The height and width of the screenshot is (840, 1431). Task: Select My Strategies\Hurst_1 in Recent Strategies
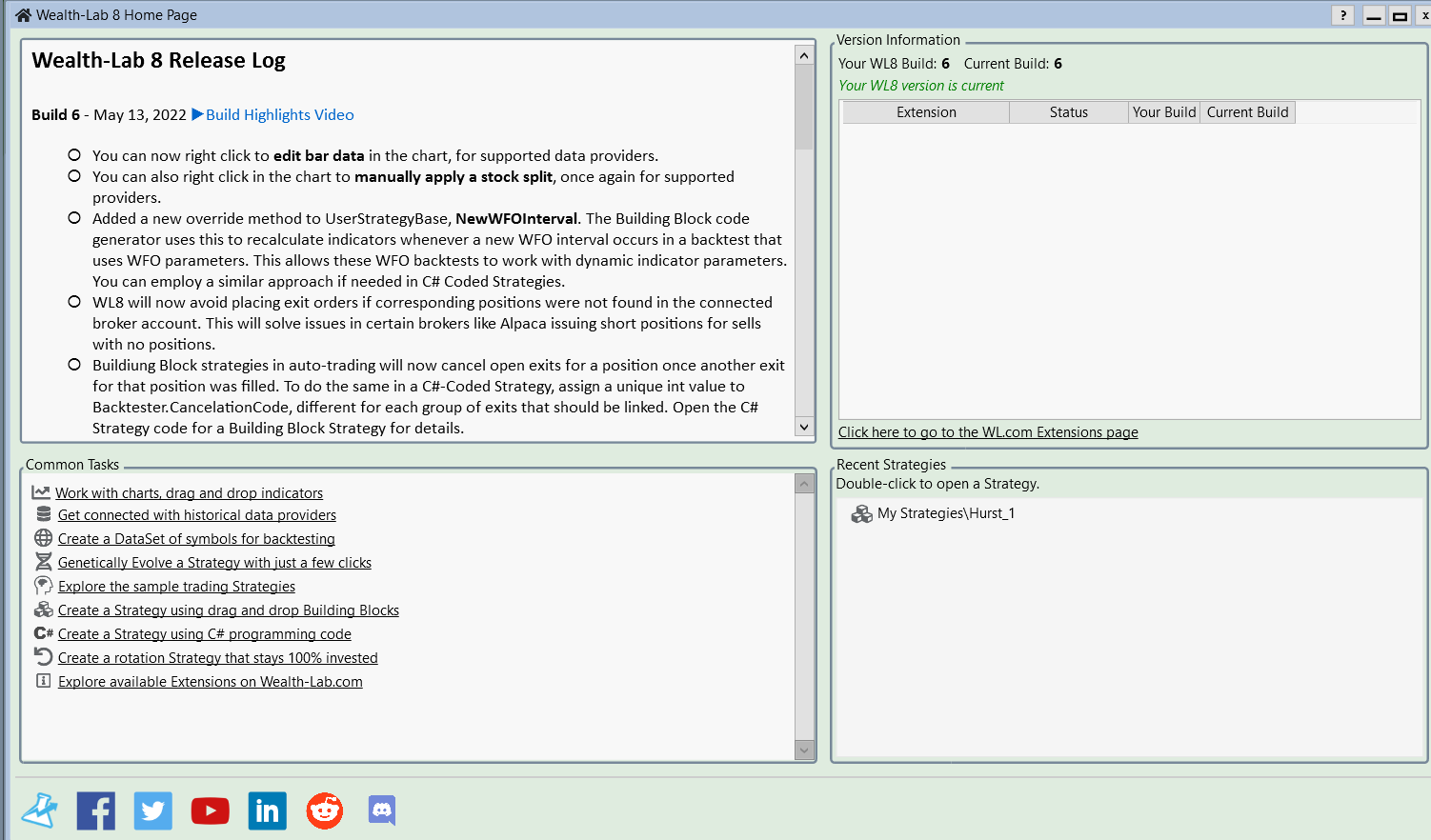coord(946,513)
